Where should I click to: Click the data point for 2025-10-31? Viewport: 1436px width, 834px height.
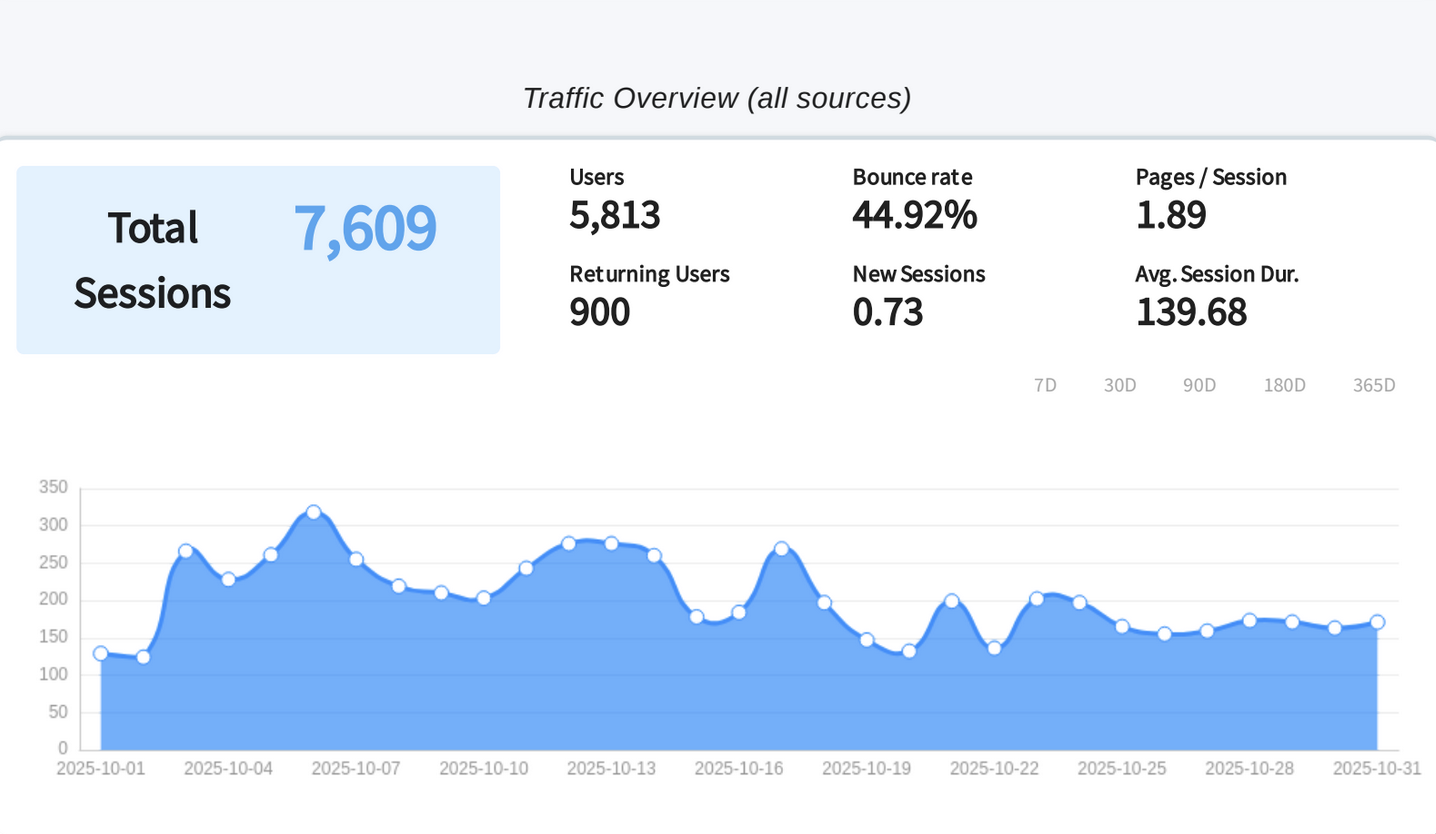(x=1377, y=622)
